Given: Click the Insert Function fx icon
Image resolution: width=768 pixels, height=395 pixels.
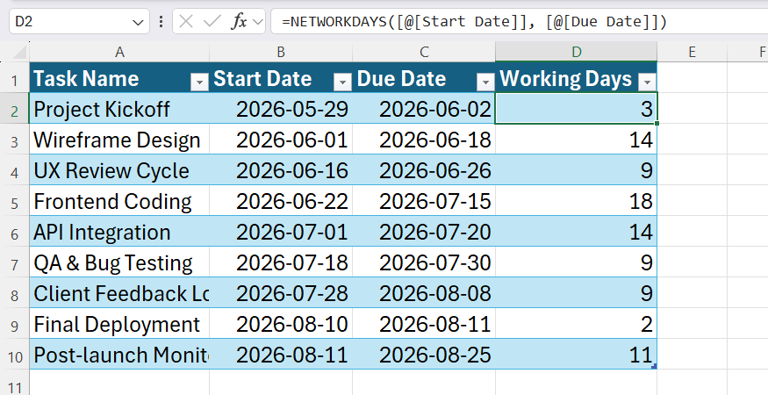Looking at the screenshot, I should pos(239,22).
